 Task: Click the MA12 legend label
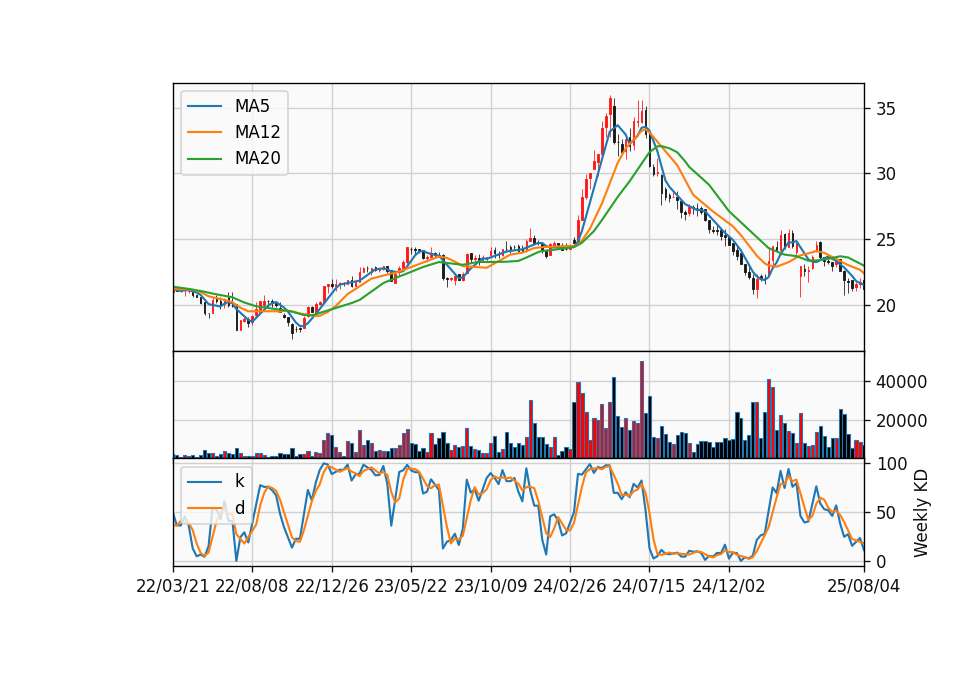point(258,132)
